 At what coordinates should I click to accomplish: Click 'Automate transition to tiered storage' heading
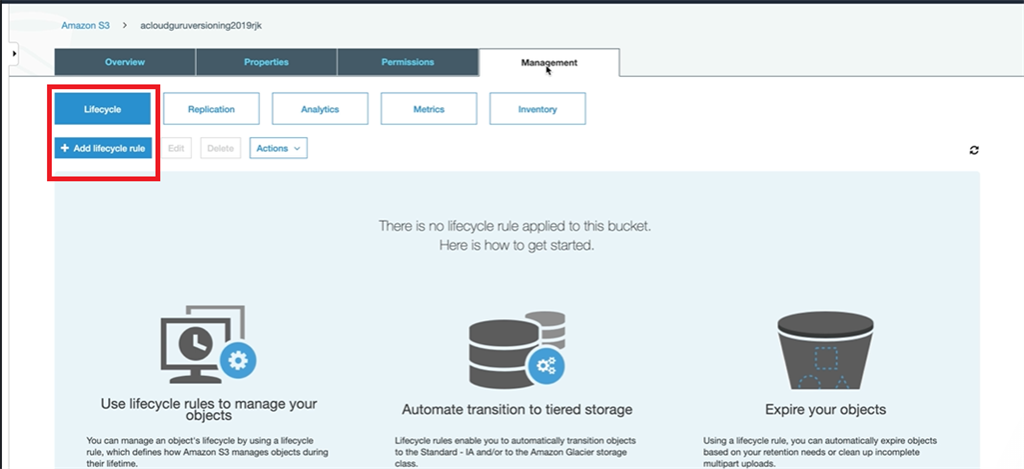(517, 410)
